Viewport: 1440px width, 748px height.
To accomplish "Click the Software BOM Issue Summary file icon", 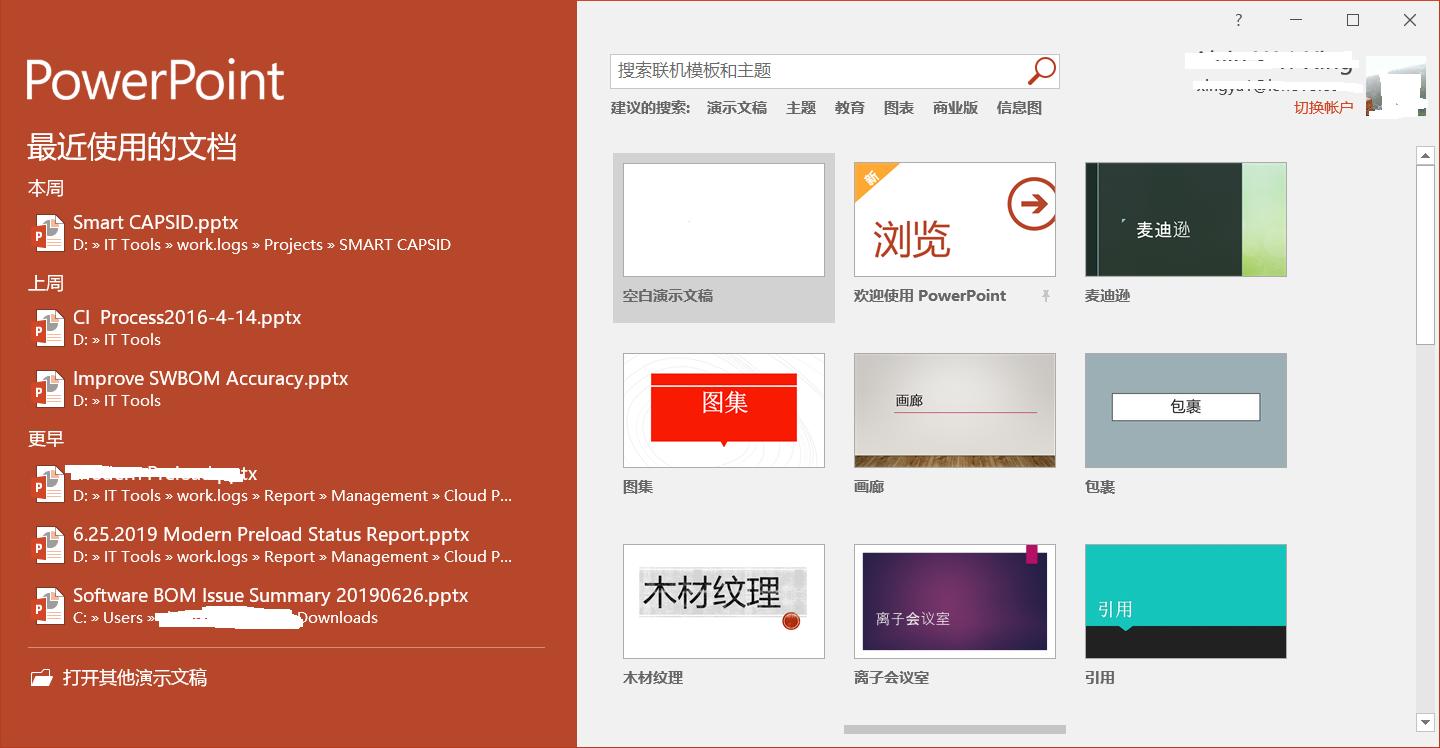I will coord(49,605).
